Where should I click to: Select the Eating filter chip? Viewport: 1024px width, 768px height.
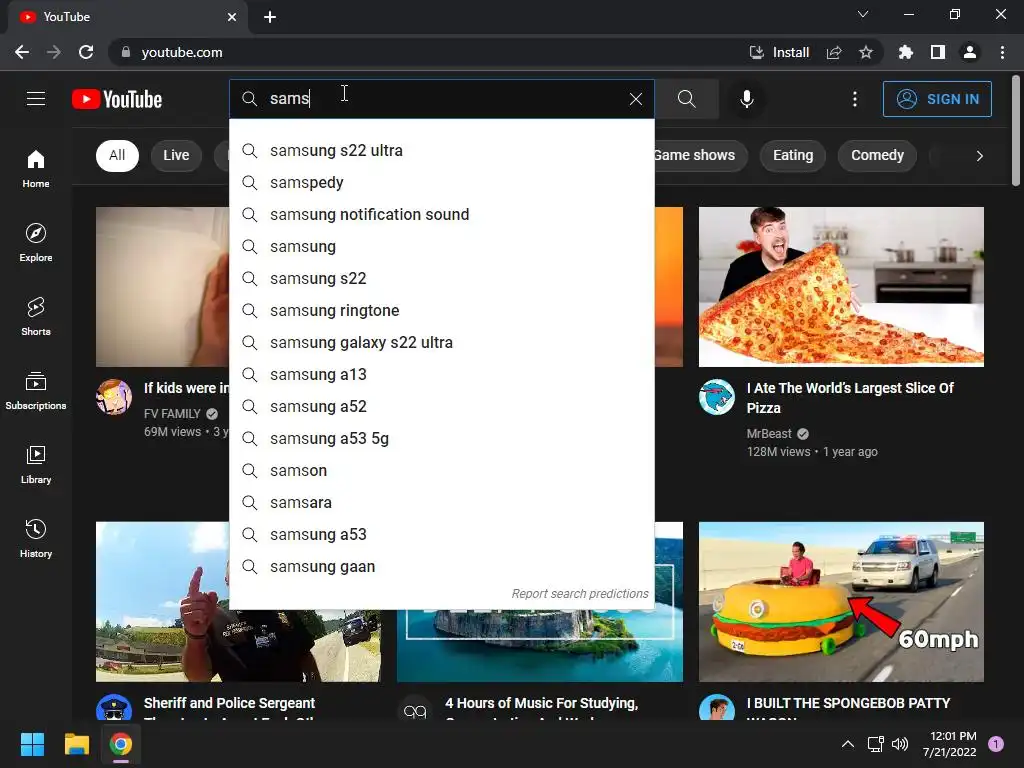pos(793,155)
